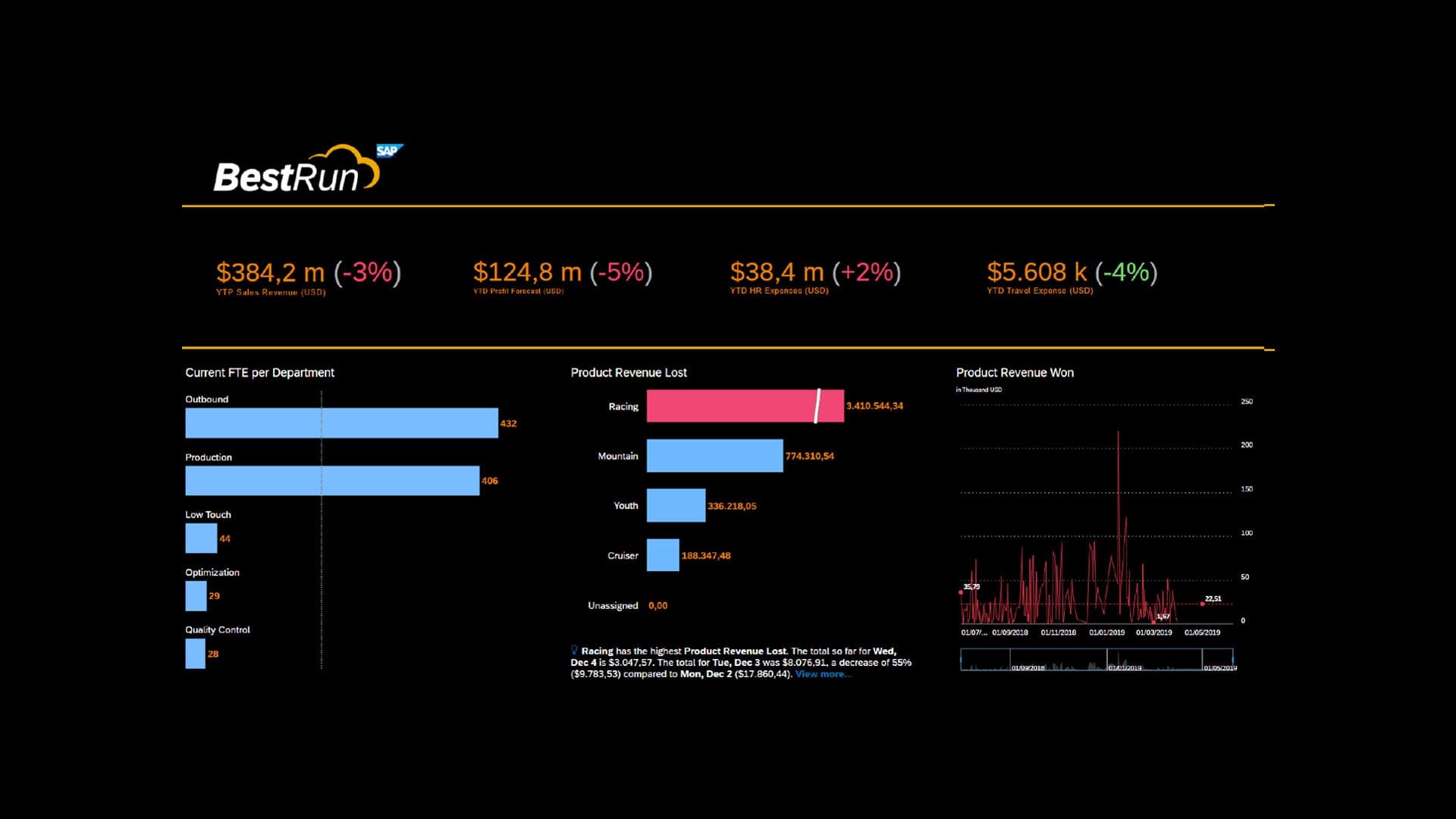Select the Youth revenue lost bar

click(x=676, y=505)
